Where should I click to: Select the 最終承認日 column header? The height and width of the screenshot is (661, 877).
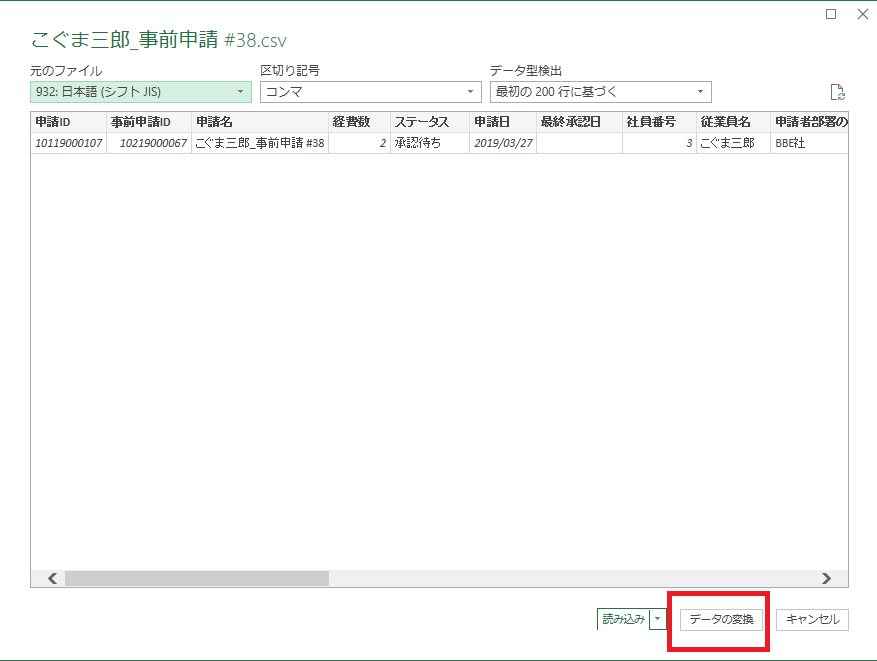[x=579, y=122]
